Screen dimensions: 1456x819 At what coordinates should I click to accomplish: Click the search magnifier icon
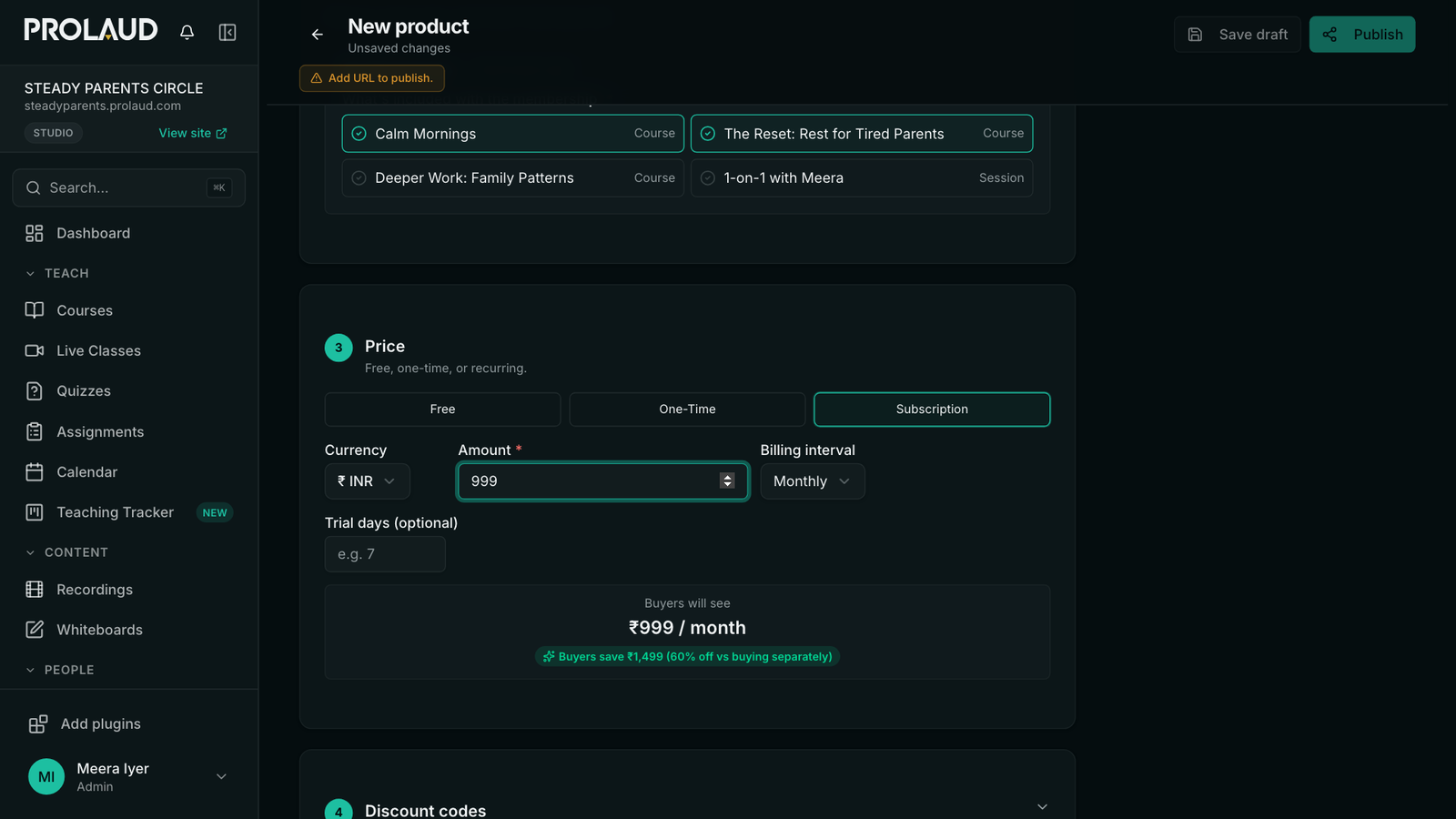pos(34,187)
